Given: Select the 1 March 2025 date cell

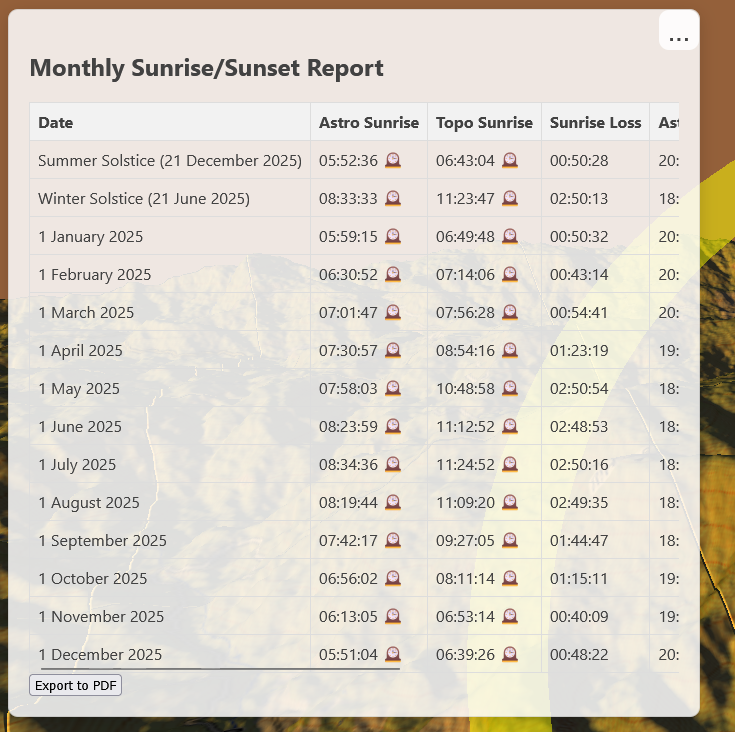Looking at the screenshot, I should (170, 312).
